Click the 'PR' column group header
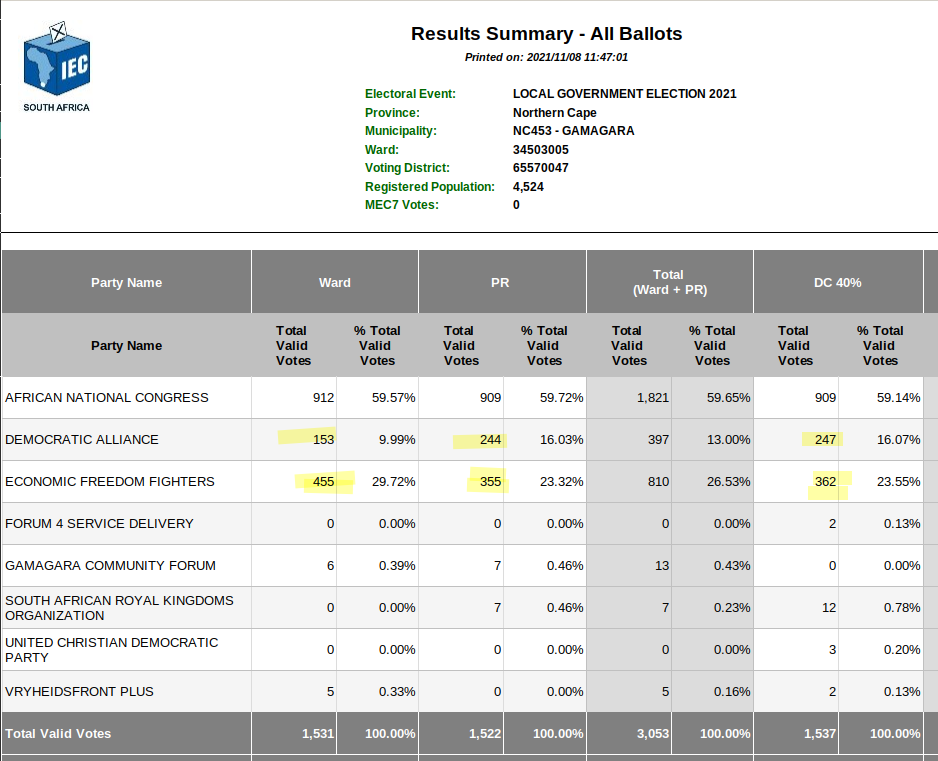Screen dimensions: 938x761 tap(500, 282)
